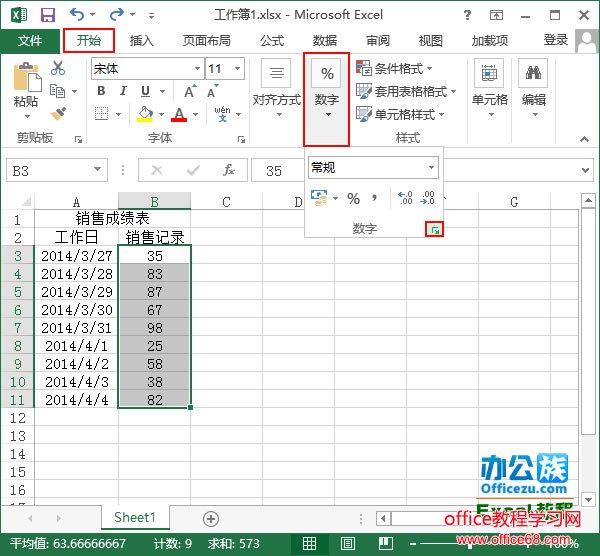Click the Help question mark icon
The width and height of the screenshot is (600, 556).
(467, 15)
